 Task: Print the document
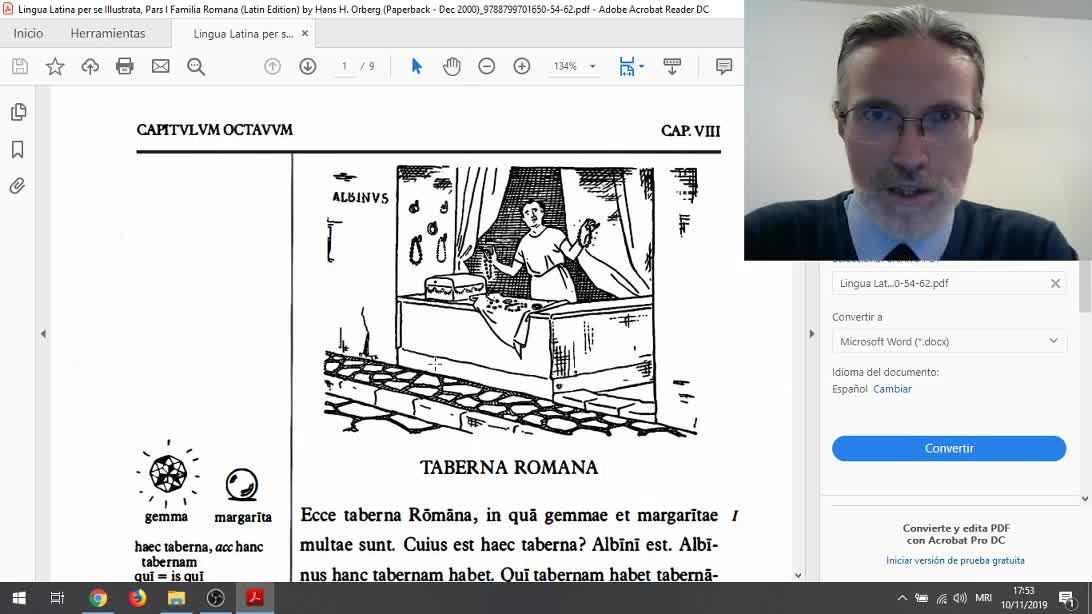point(125,66)
